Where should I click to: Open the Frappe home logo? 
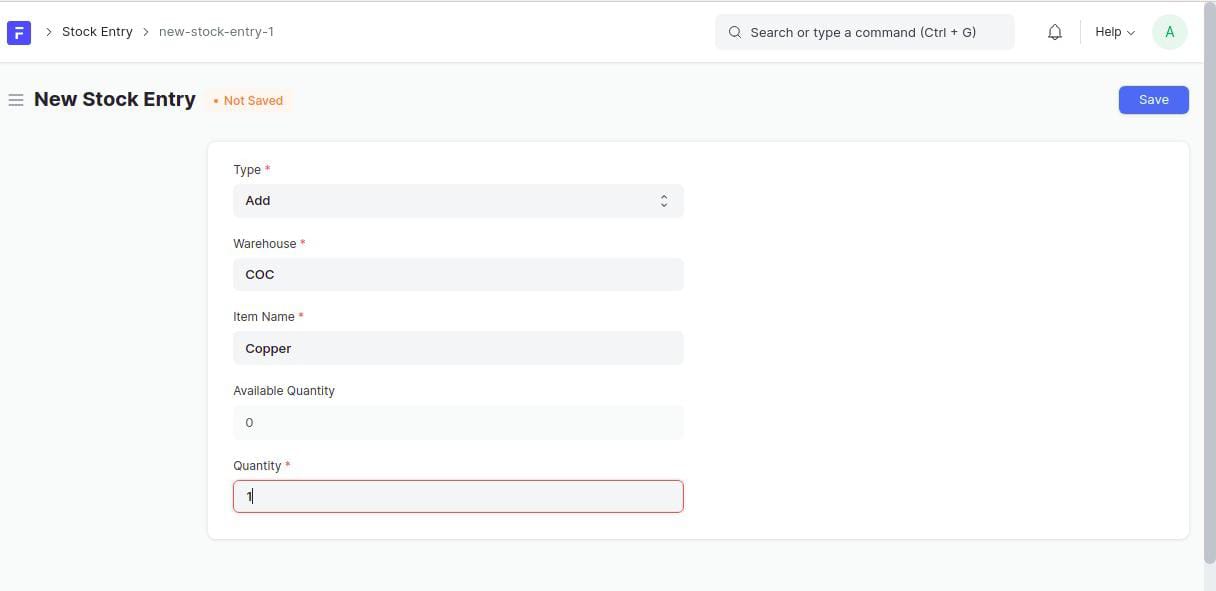coord(19,32)
